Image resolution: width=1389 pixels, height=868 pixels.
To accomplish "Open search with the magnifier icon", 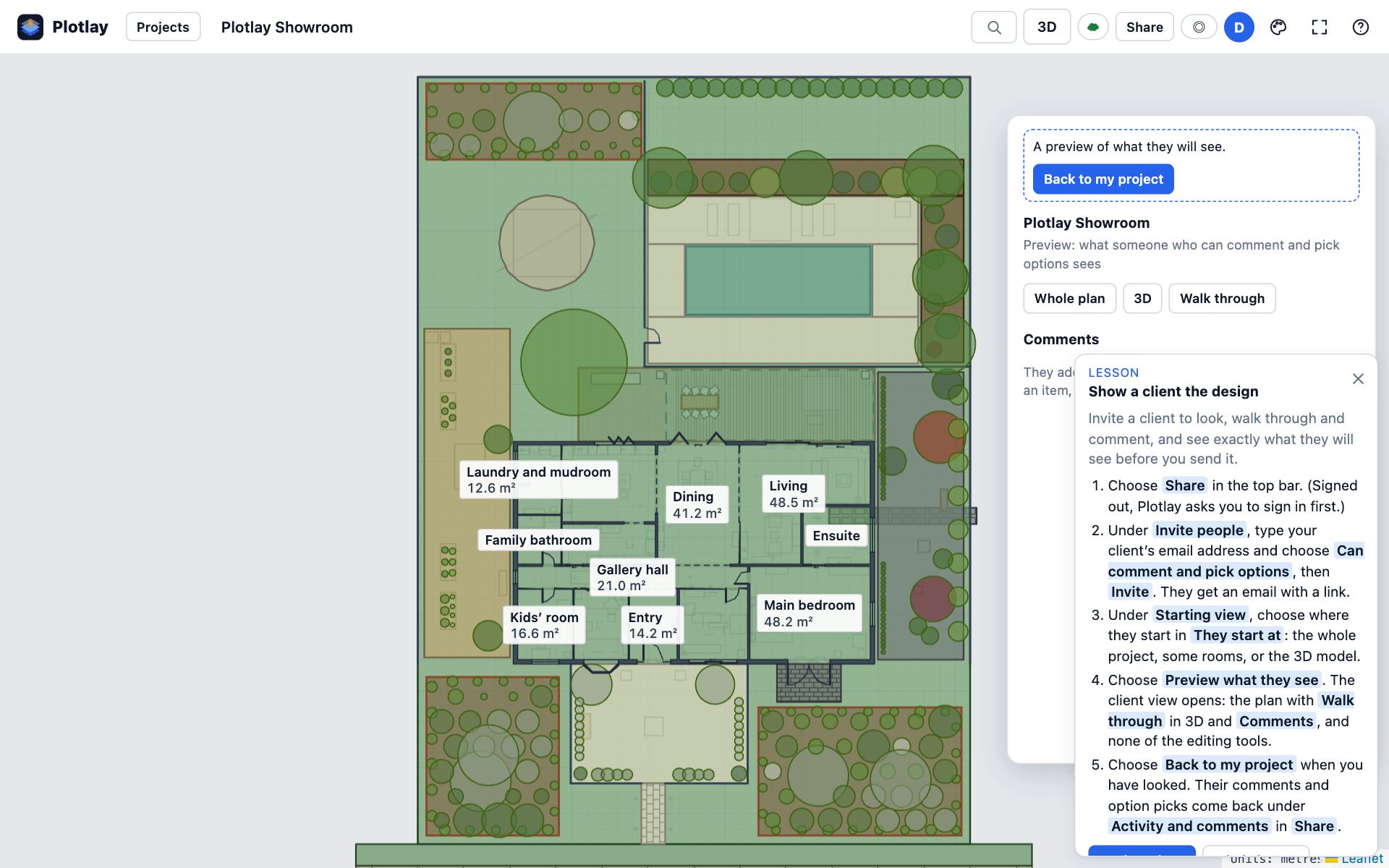I will (994, 27).
